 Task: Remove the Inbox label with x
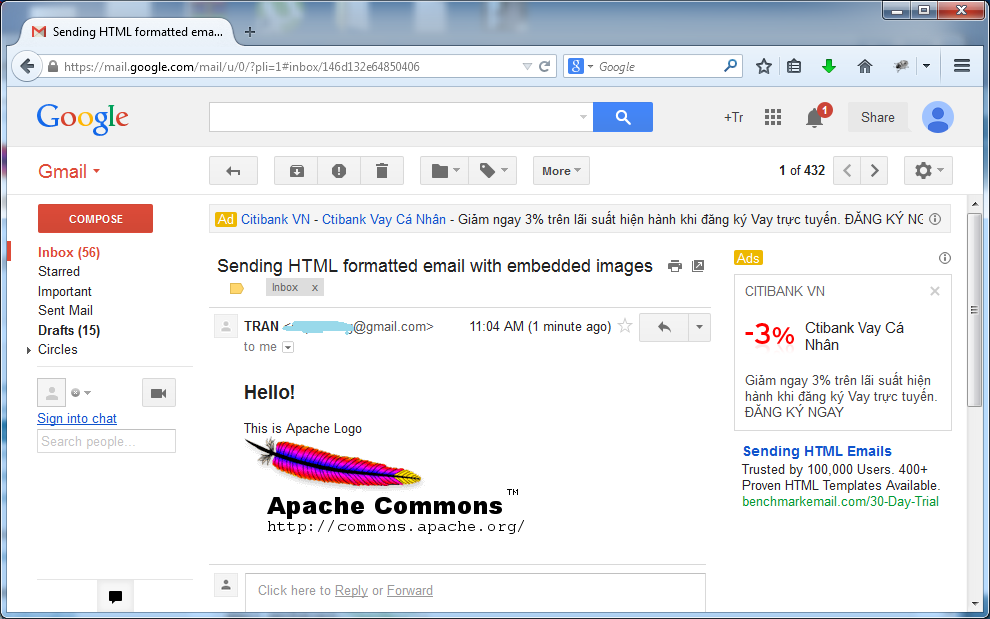pyautogui.click(x=314, y=287)
